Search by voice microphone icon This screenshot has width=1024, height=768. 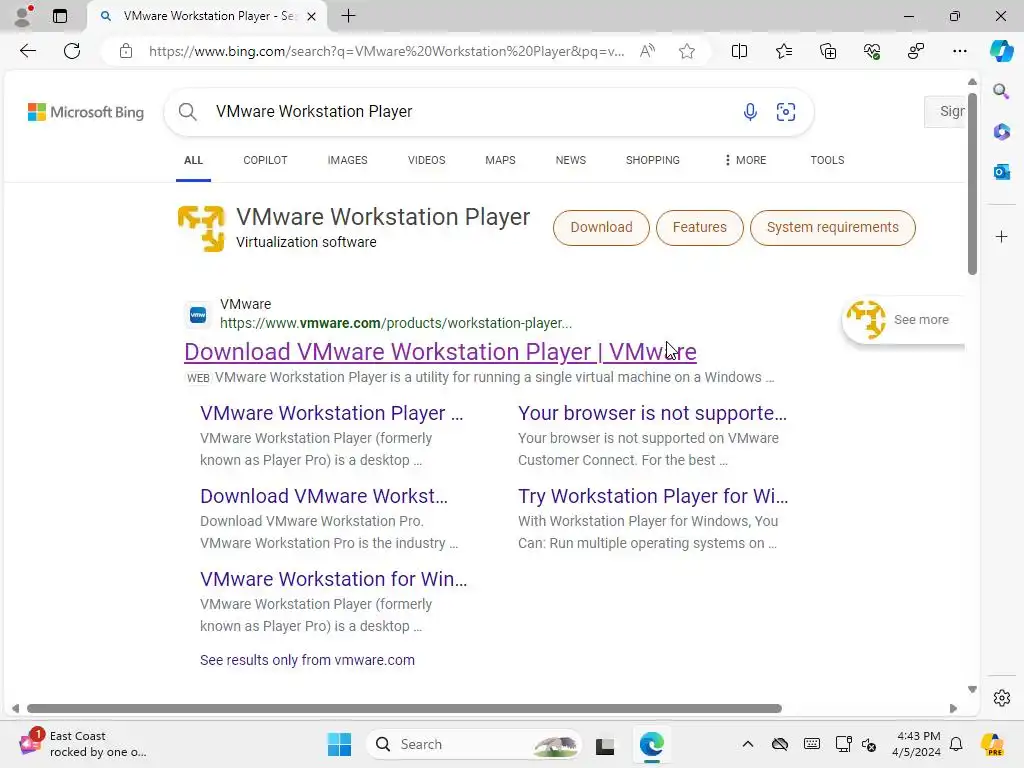pyautogui.click(x=750, y=112)
